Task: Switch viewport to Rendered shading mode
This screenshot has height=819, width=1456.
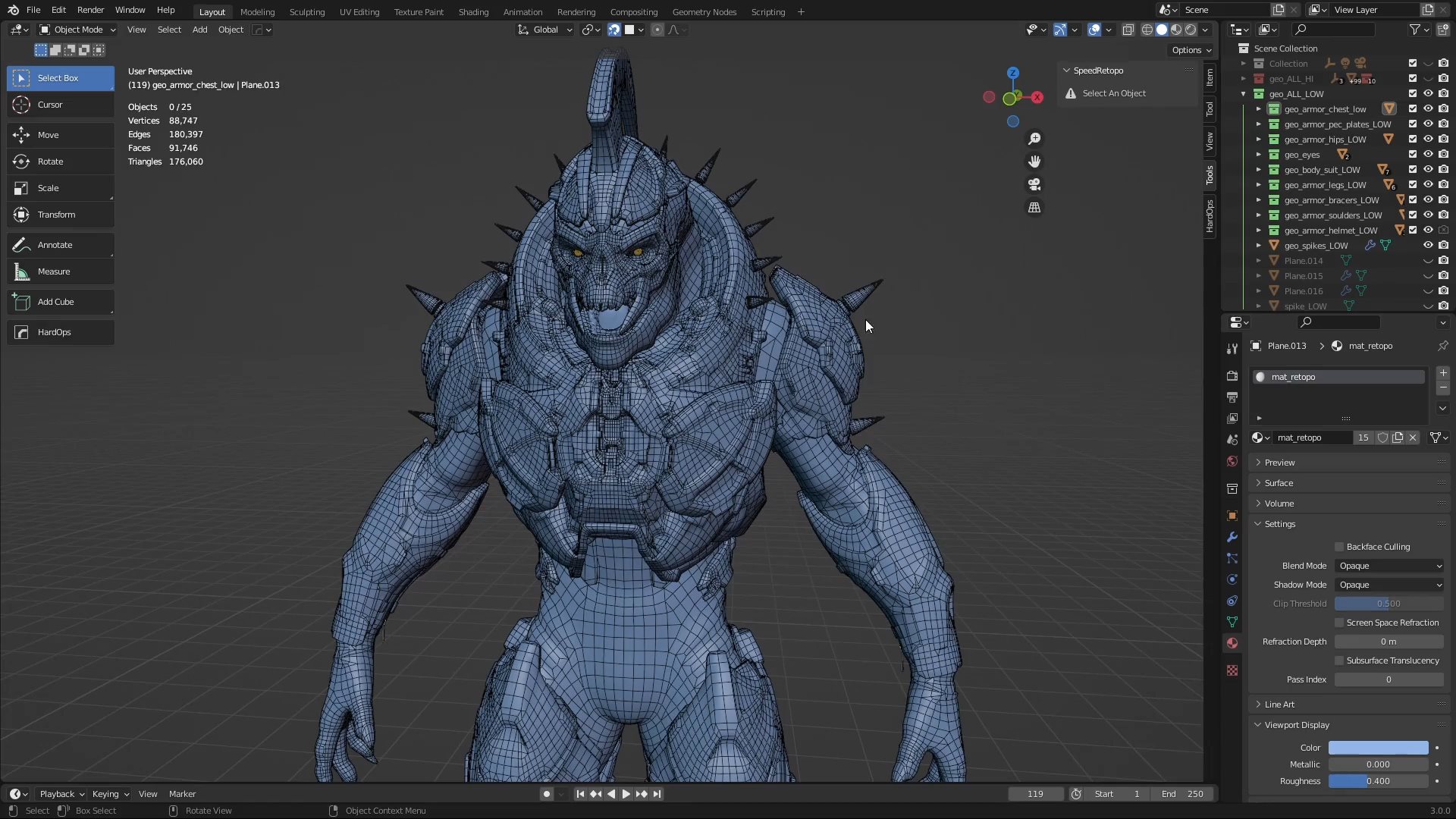Action: coord(1189,30)
